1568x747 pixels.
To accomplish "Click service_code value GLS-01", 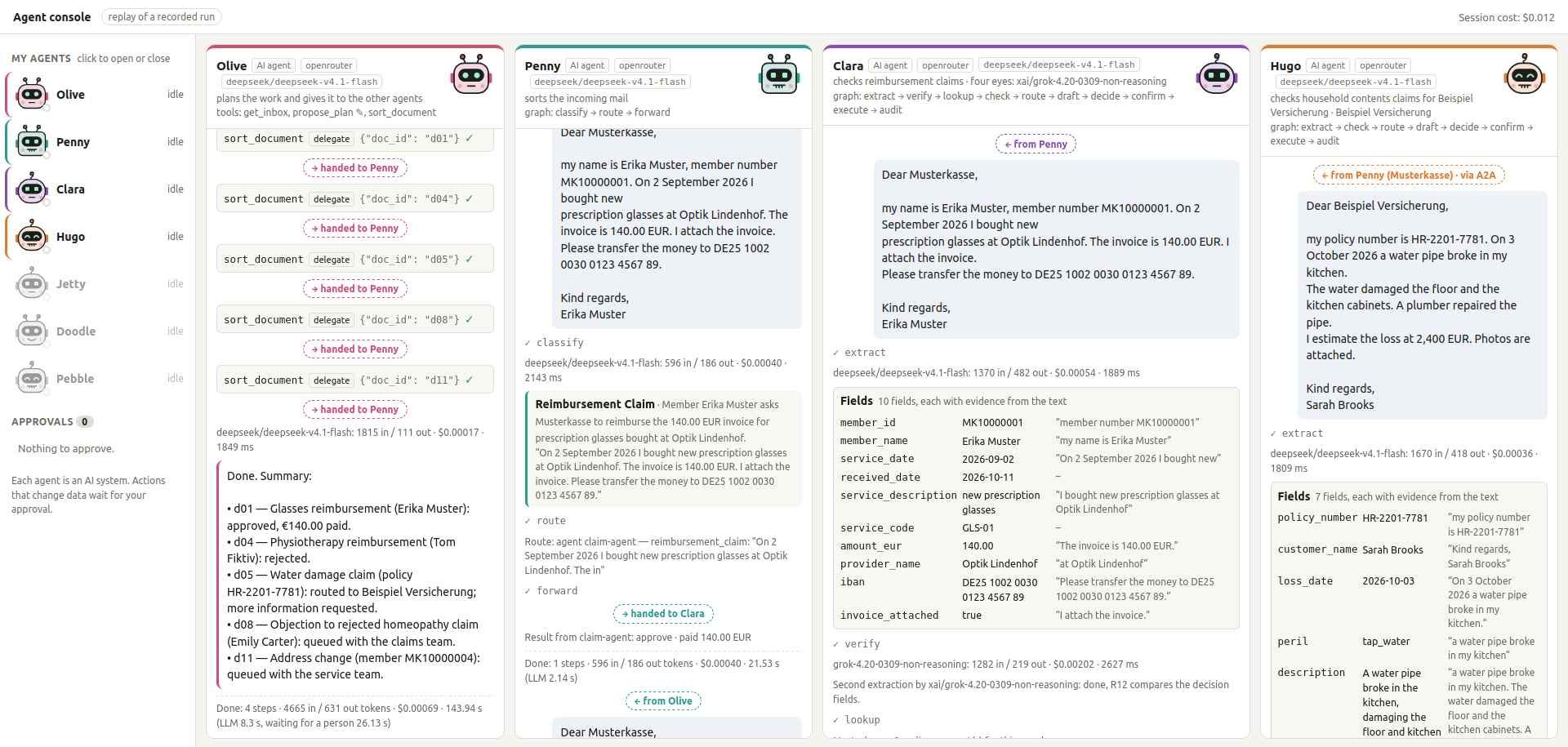I will click(x=978, y=528).
